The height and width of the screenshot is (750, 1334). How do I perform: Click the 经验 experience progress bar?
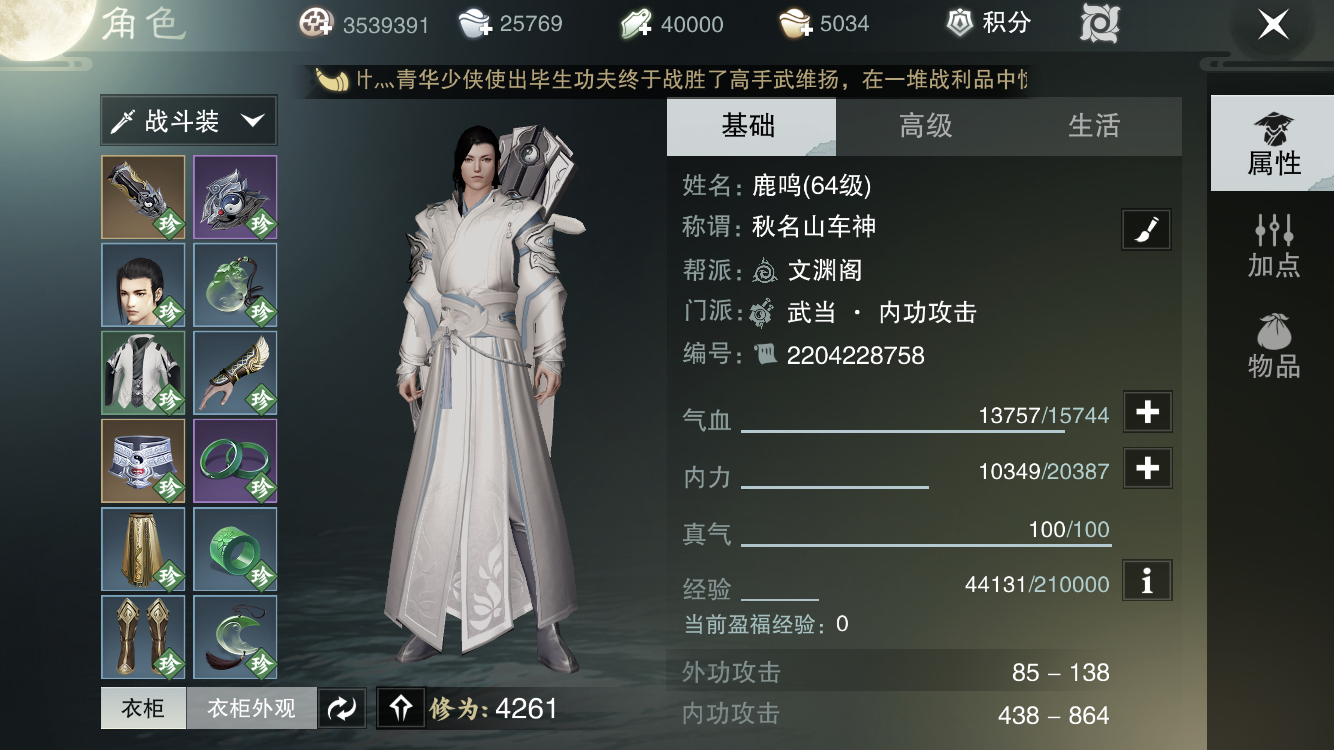(x=780, y=599)
